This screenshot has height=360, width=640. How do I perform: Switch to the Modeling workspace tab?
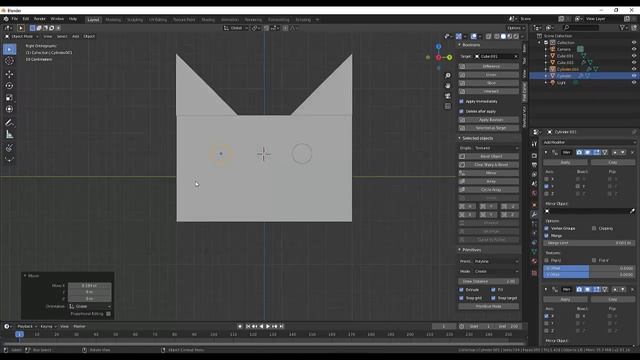113,20
